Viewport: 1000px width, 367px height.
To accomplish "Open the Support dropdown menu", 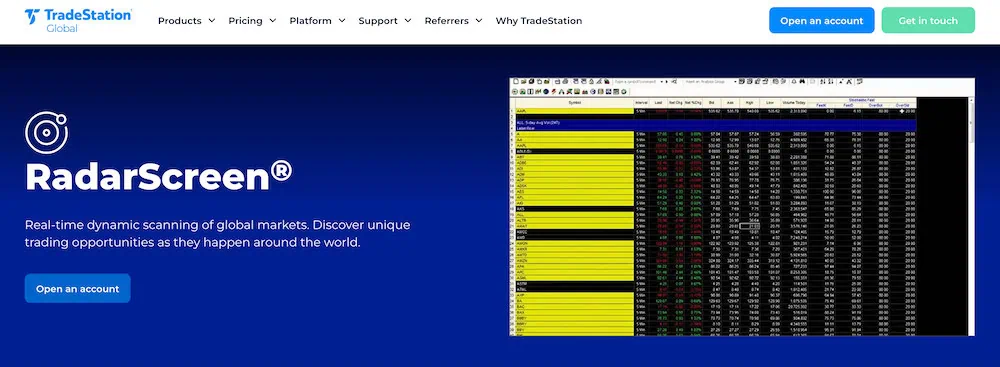I will click(x=385, y=20).
